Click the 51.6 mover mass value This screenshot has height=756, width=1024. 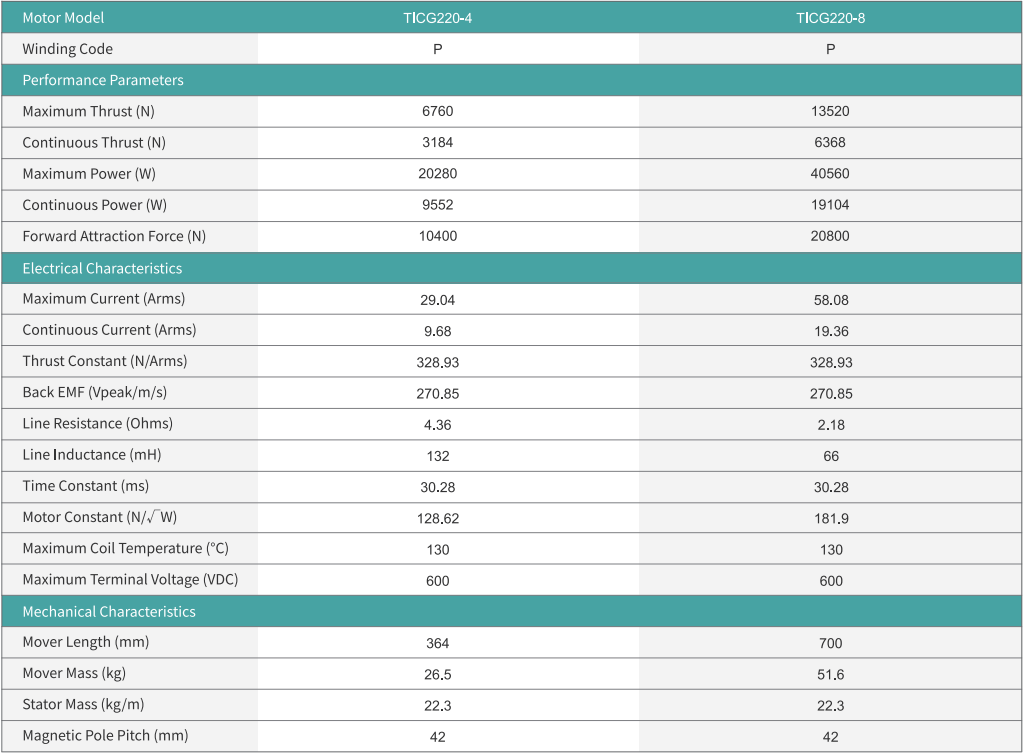830,674
